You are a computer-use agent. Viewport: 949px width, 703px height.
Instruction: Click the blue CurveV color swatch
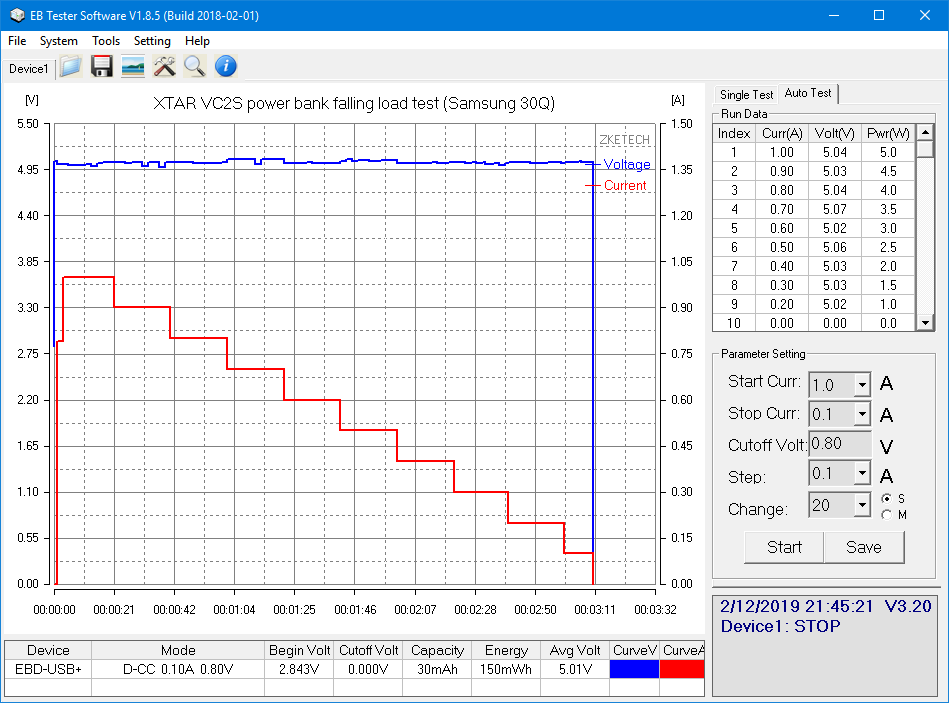pyautogui.click(x=634, y=669)
